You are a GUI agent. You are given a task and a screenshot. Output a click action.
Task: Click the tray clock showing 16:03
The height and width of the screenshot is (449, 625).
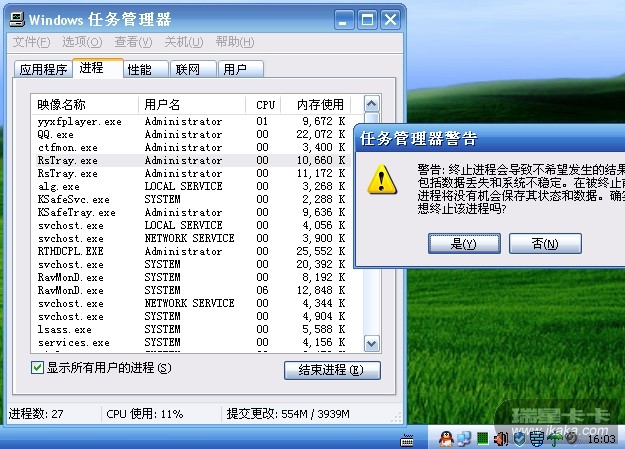(x=601, y=439)
